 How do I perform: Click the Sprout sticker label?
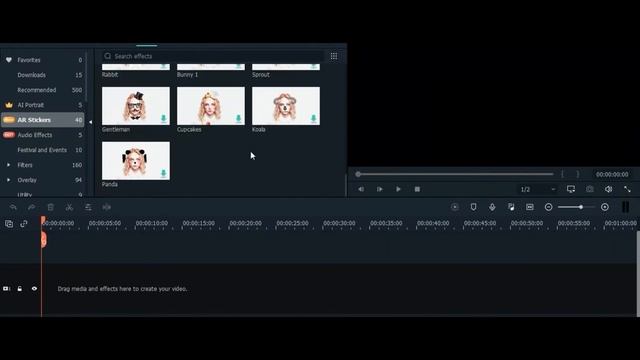pos(261,75)
